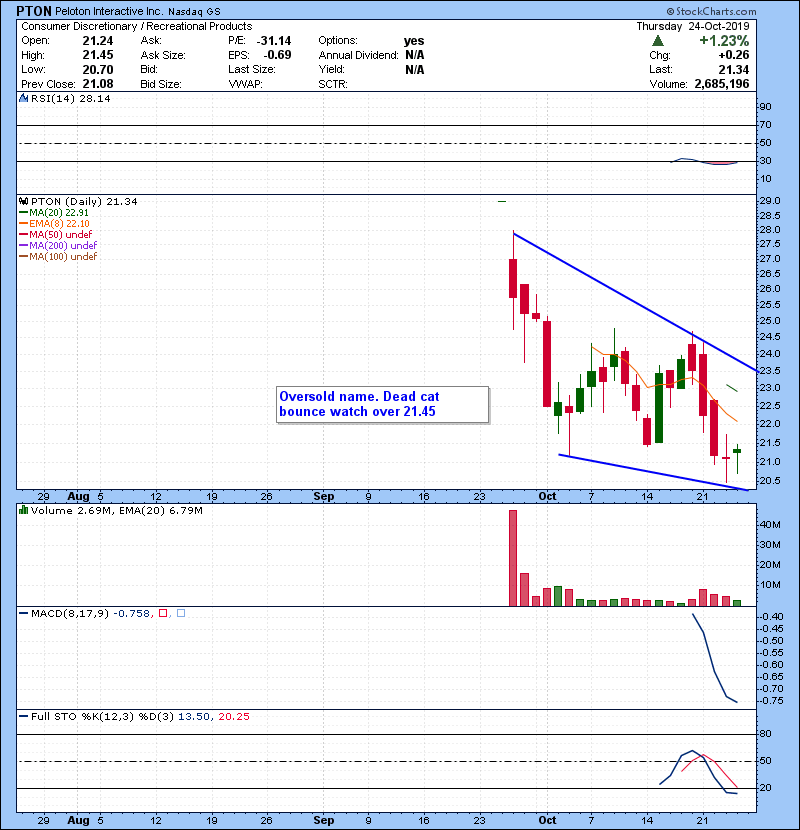800x830 pixels.
Task: Click the candlestick icon beside PTON (Daily)
Action: pyautogui.click(x=23, y=201)
